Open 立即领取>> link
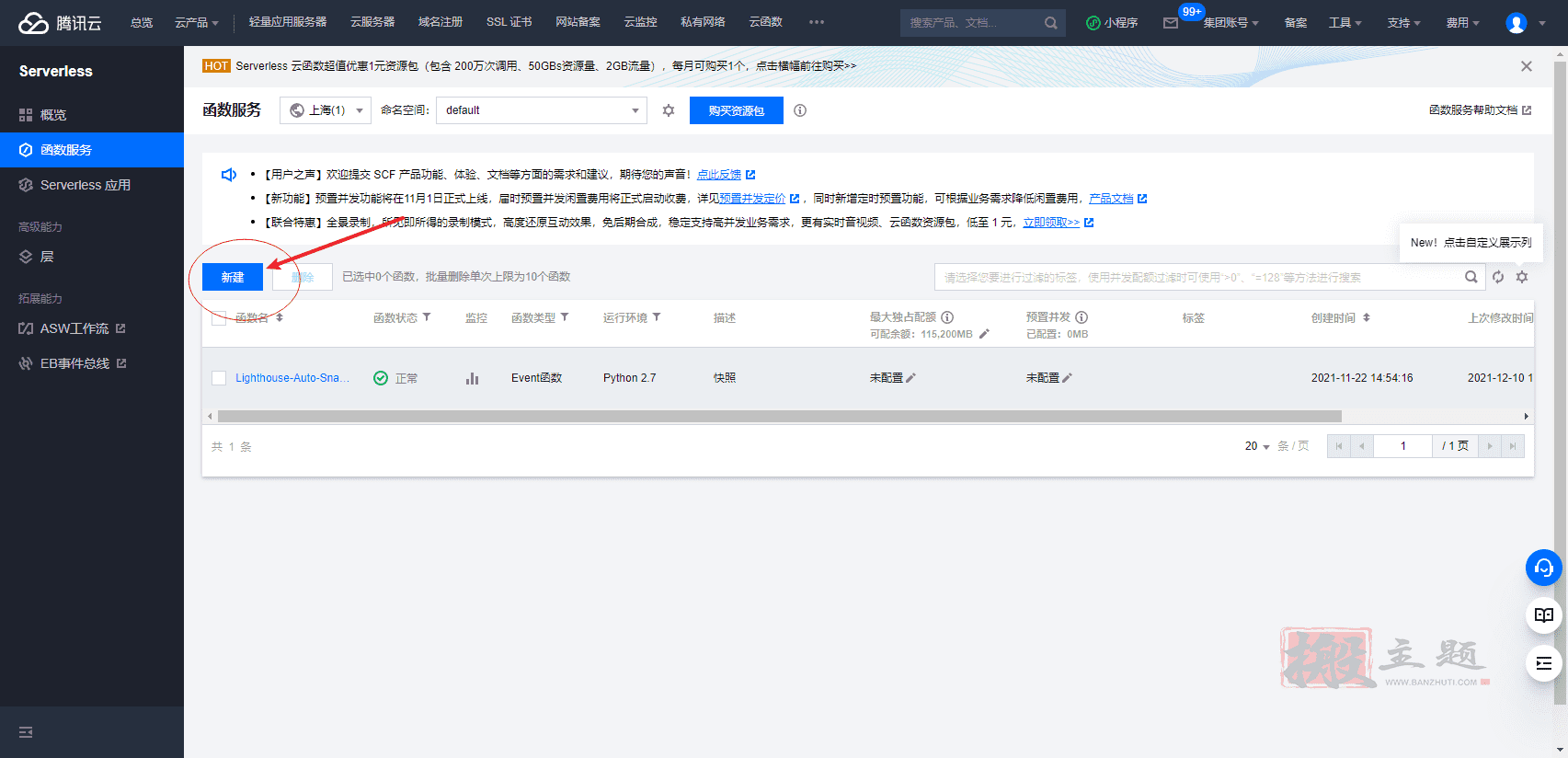1568x758 pixels. pyautogui.click(x=1051, y=223)
